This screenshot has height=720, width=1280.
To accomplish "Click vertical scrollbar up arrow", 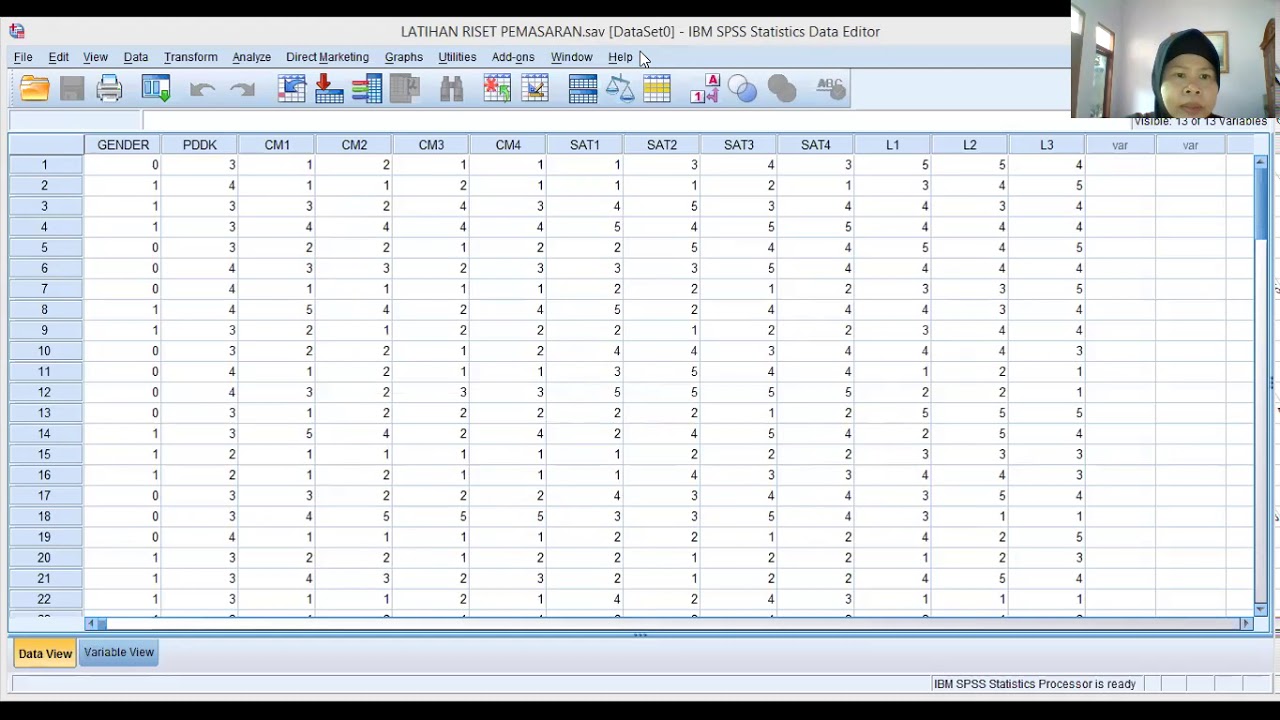I will [x=1261, y=162].
